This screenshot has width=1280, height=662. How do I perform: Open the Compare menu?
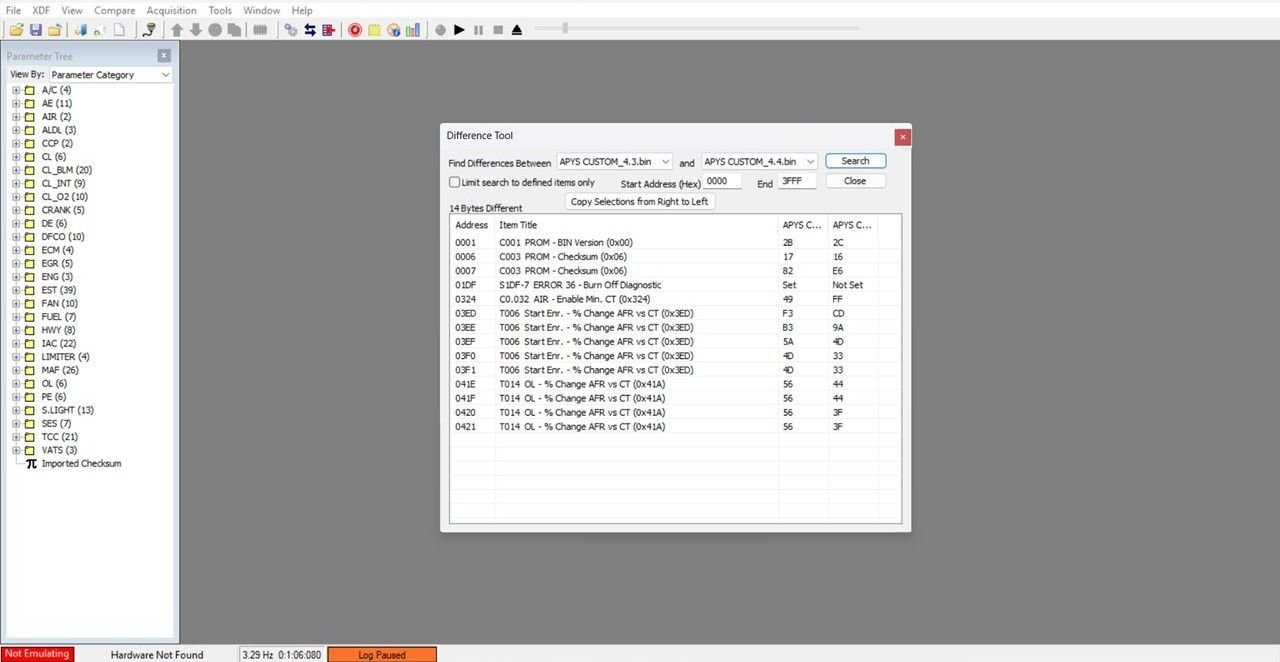[114, 10]
